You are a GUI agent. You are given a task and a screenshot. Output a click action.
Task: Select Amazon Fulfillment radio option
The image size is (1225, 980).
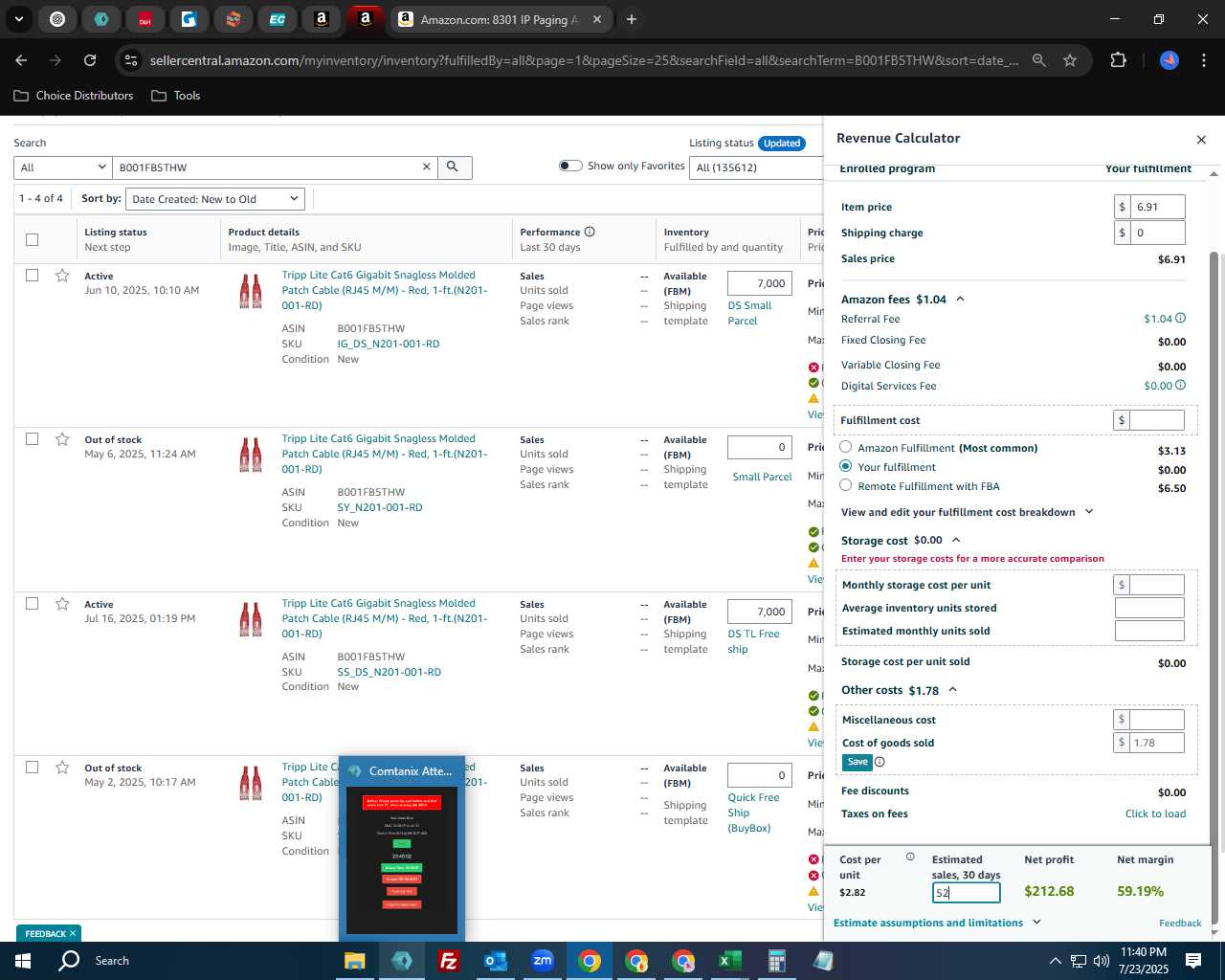point(846,447)
